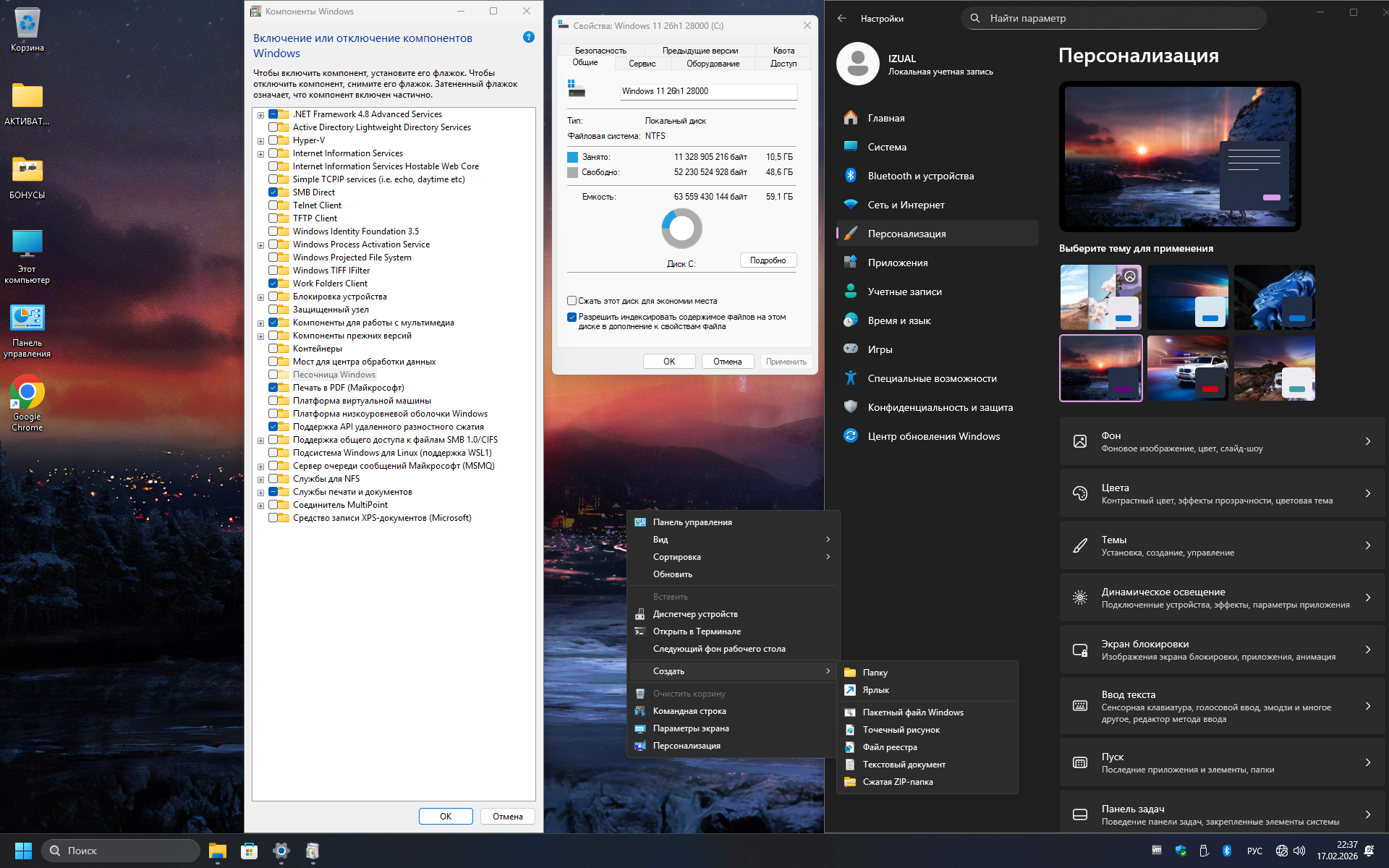Expand Internet Information Services node
1389x868 pixels.
pos(260,154)
